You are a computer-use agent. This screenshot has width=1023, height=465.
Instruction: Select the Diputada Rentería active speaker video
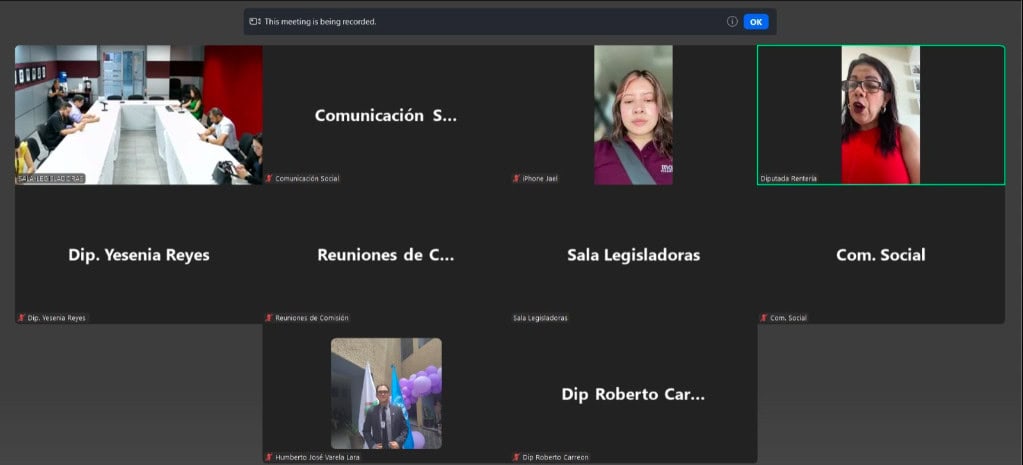click(x=880, y=114)
